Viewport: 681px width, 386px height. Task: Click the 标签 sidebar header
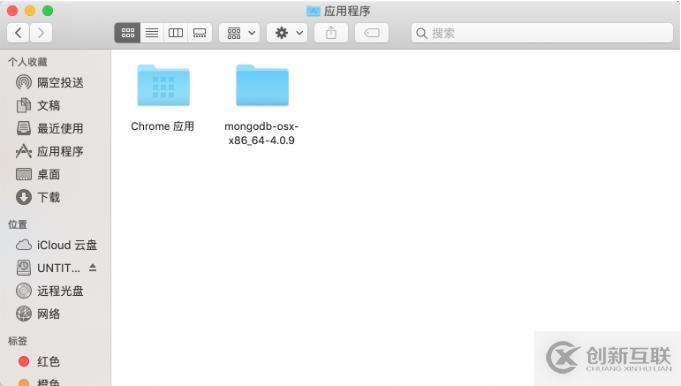point(17,340)
